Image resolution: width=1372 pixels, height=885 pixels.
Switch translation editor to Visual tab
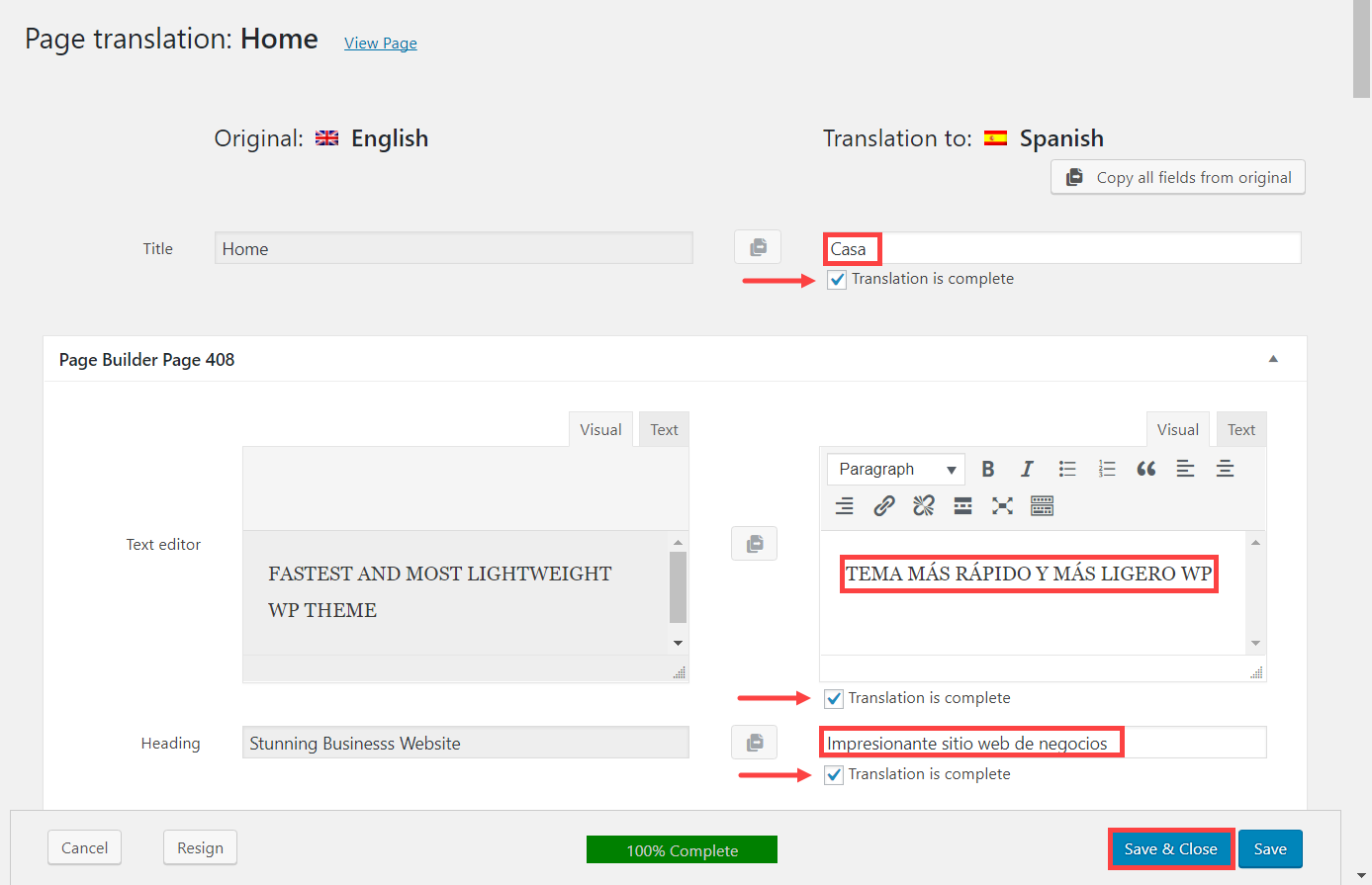1177,429
